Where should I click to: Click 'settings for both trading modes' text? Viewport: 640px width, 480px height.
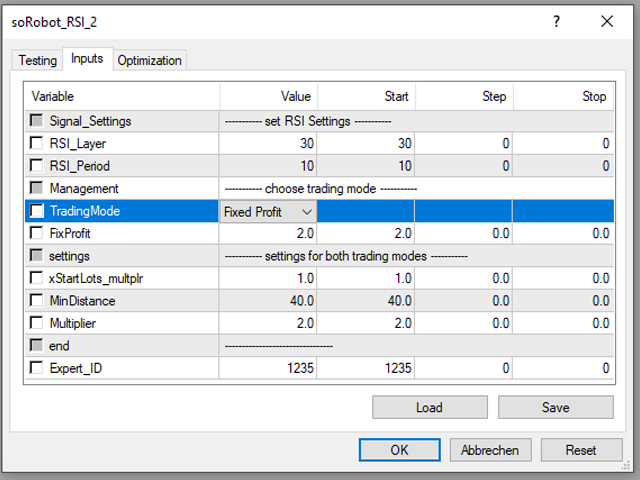pyautogui.click(x=346, y=256)
